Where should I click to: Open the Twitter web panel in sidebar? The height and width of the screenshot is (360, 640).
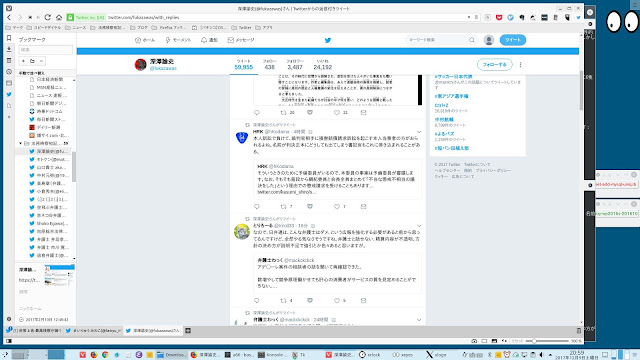[9, 94]
